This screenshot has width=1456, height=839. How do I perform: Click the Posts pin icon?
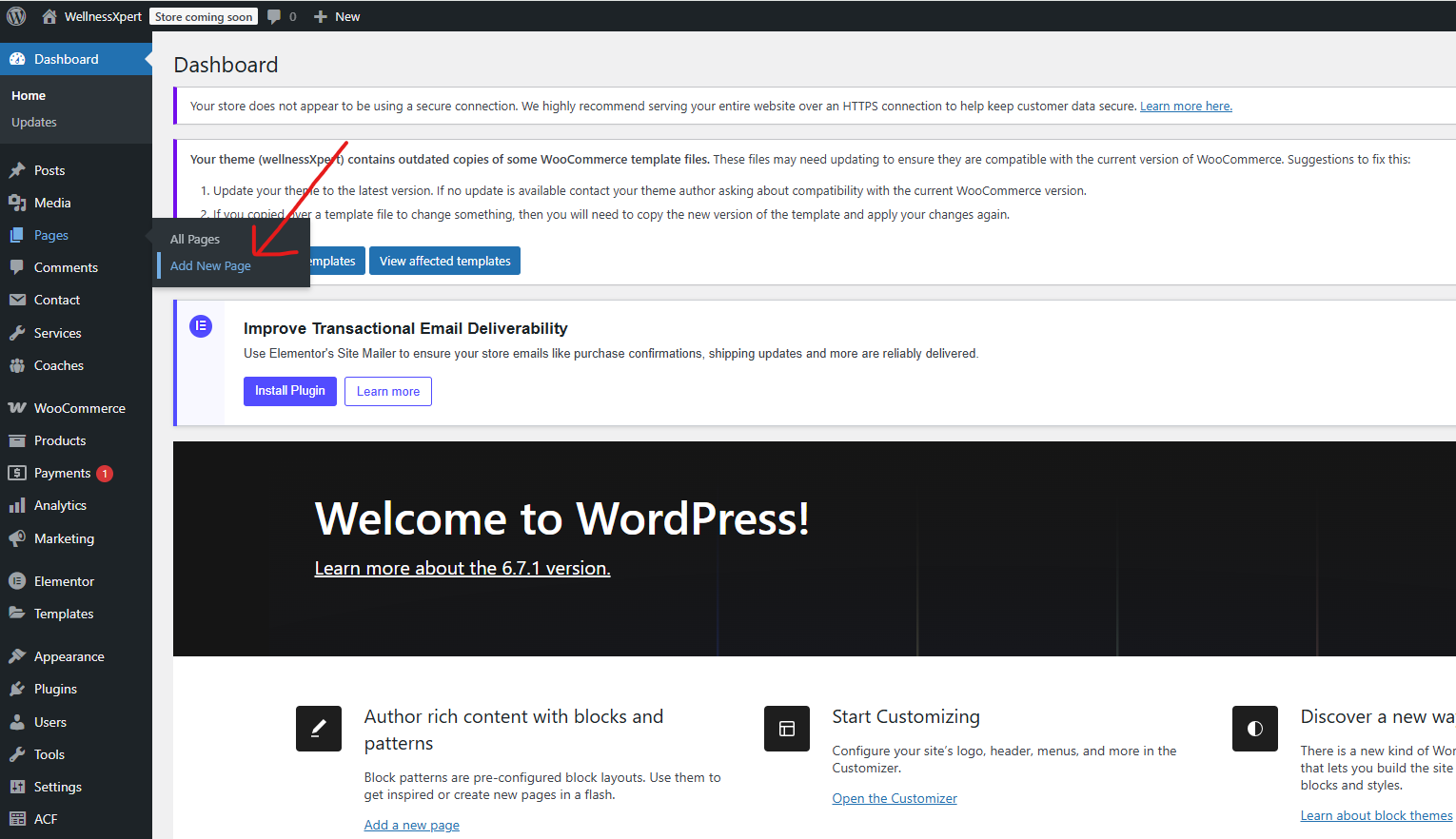(17, 170)
